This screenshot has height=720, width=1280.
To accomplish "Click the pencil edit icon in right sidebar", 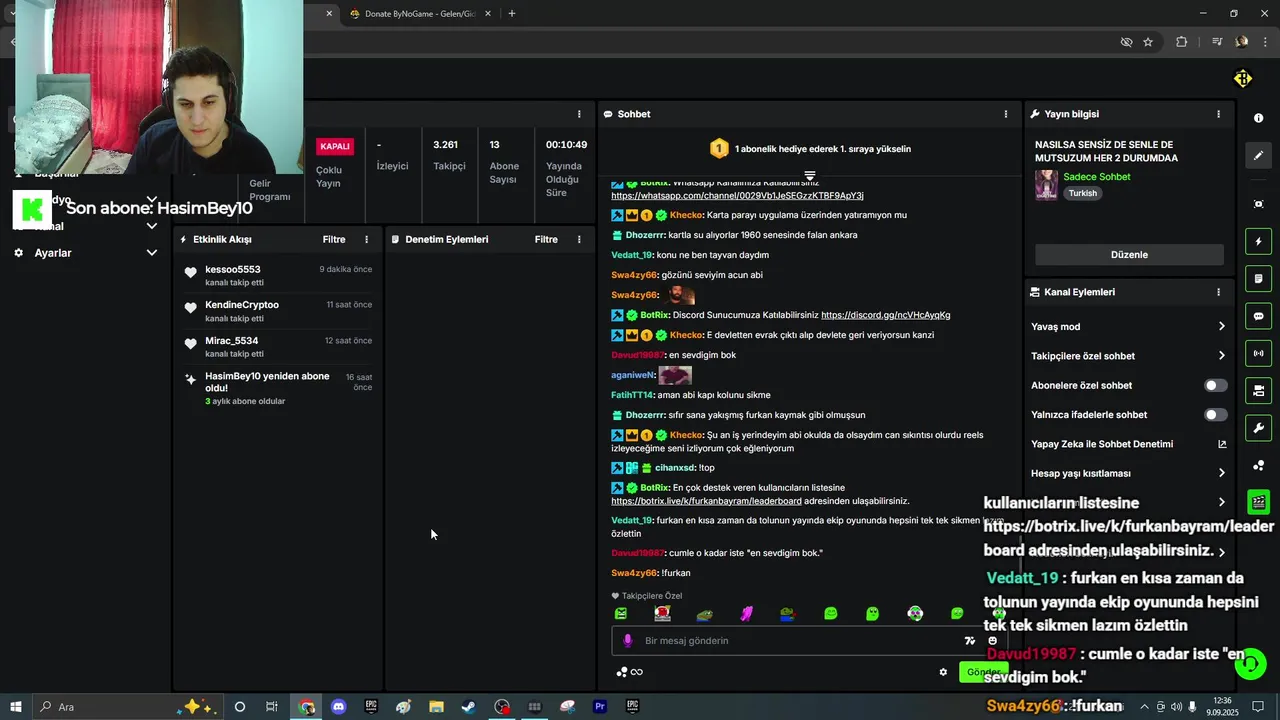I will pos(1258,155).
